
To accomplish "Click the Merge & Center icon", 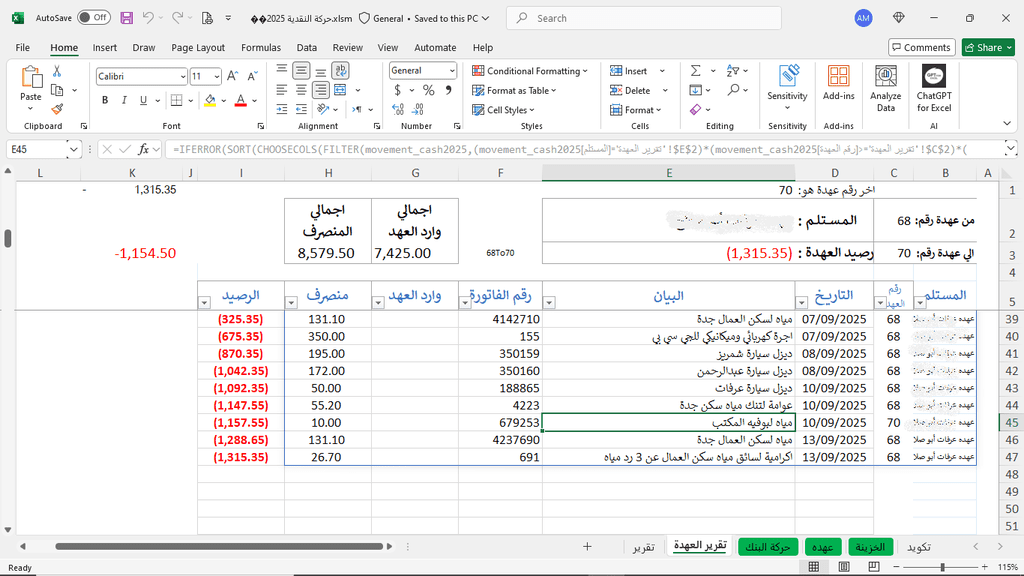I will pos(341,91).
